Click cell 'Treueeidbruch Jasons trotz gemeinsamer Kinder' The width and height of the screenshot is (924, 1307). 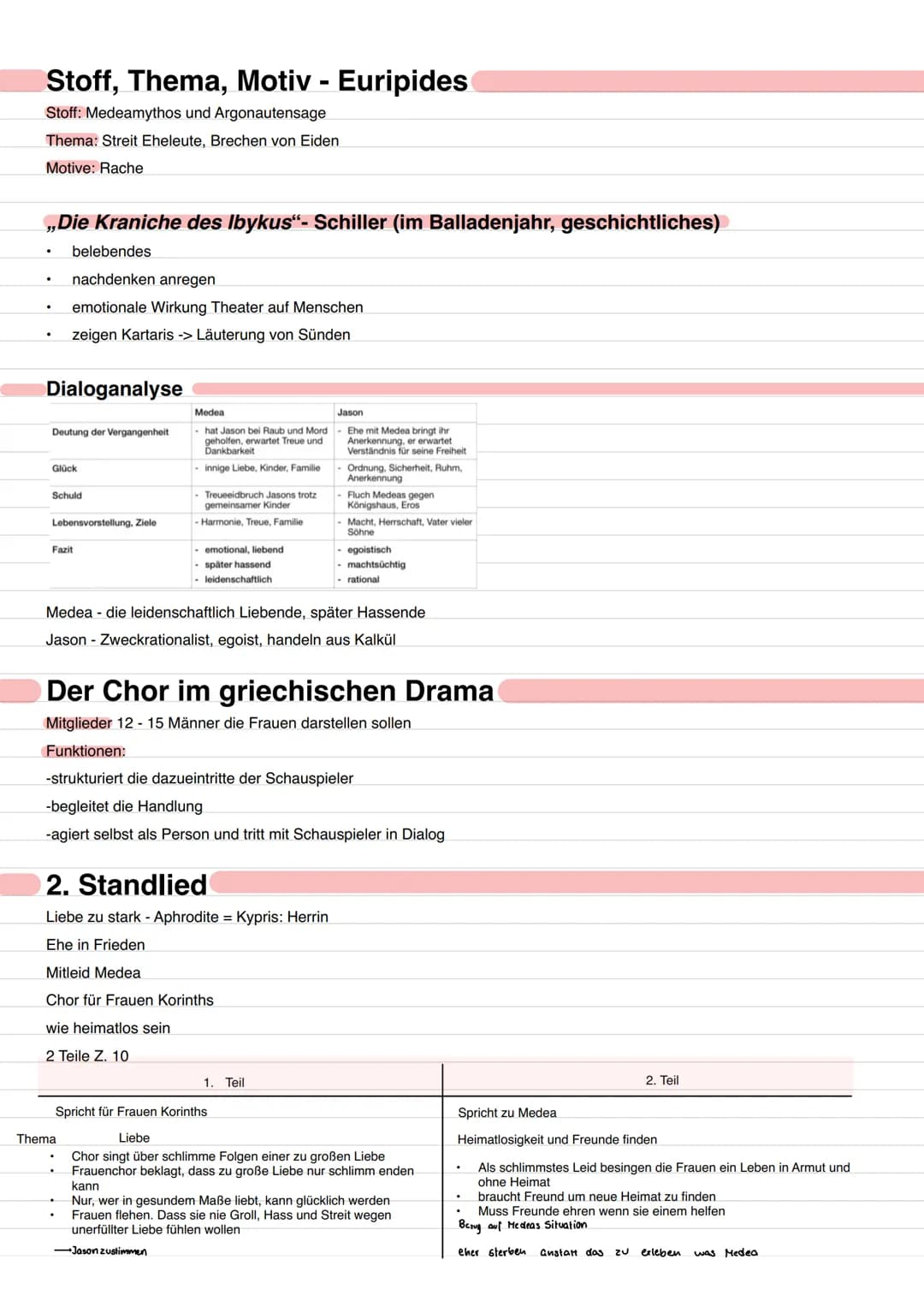click(x=260, y=500)
